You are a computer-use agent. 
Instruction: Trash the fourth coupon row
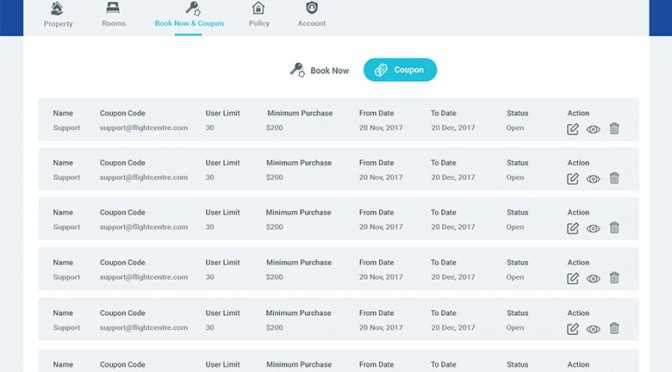click(x=614, y=278)
